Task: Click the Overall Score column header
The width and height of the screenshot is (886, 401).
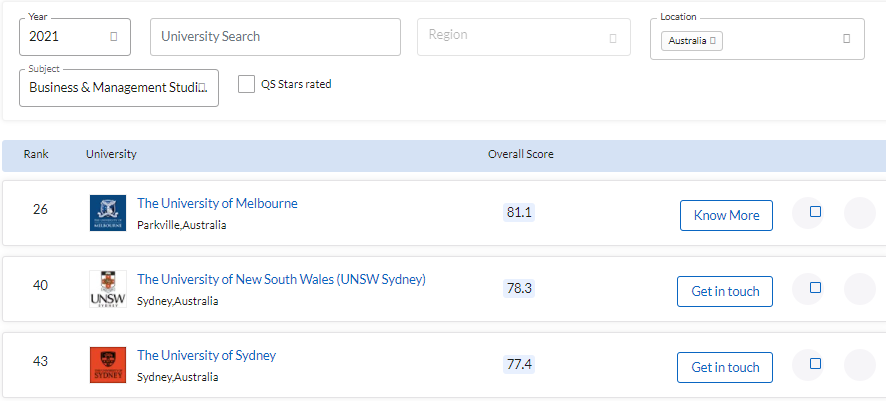Action: point(521,154)
